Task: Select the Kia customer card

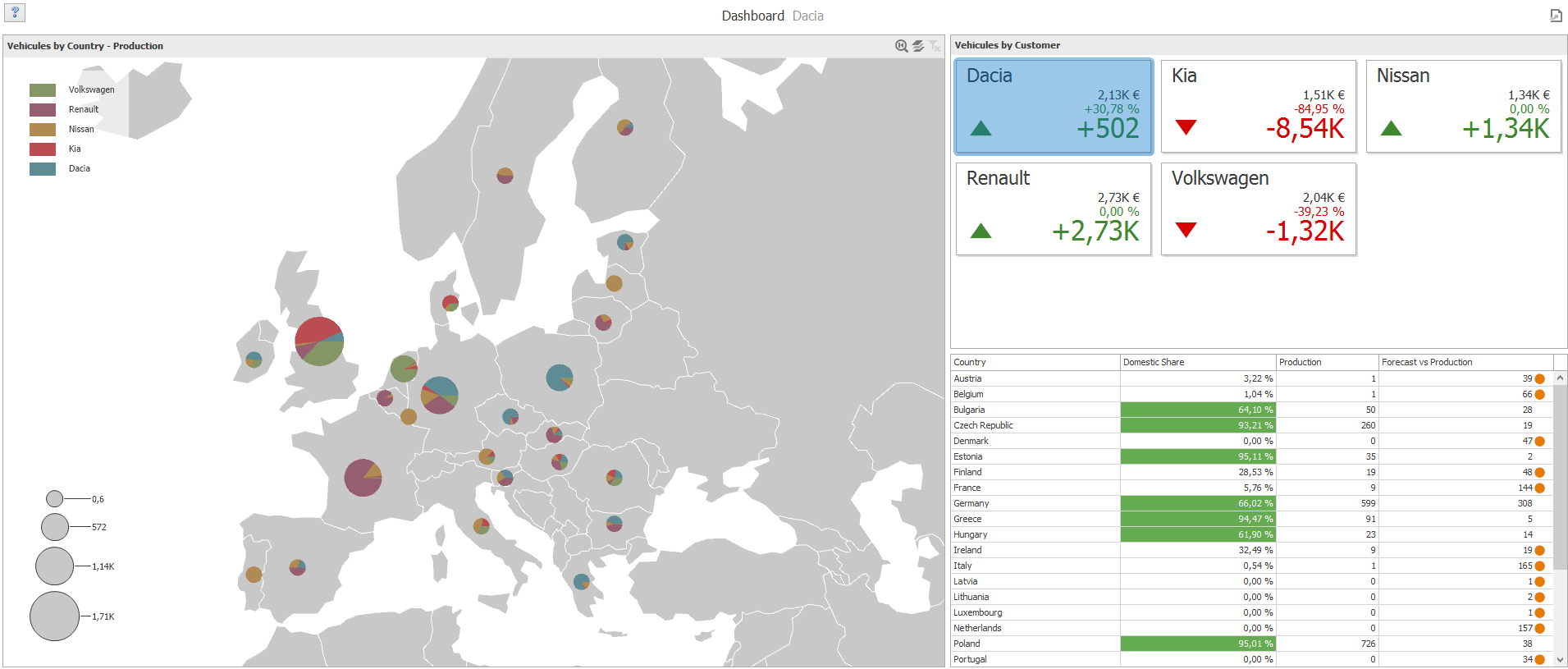Action: click(1259, 107)
